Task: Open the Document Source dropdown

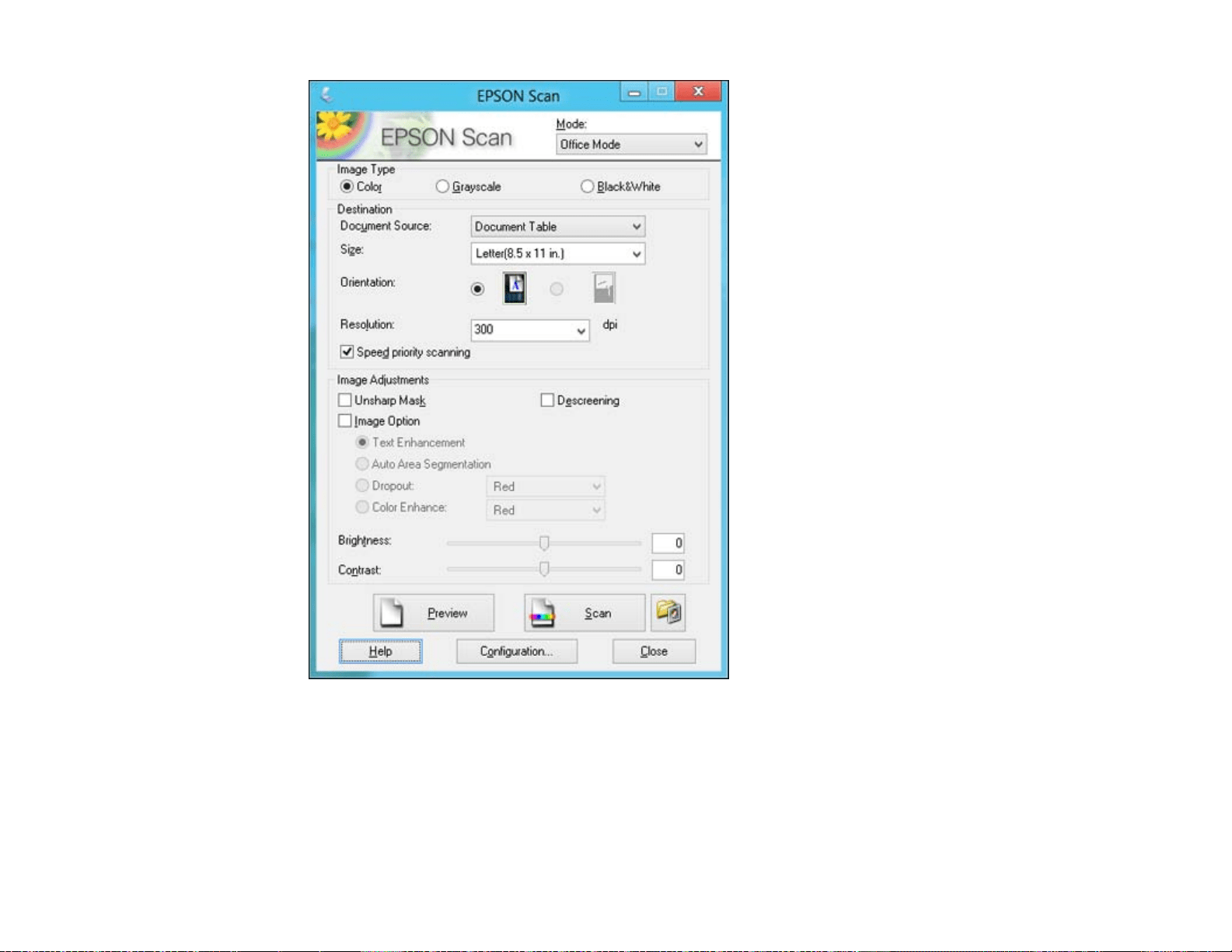Action: click(558, 227)
